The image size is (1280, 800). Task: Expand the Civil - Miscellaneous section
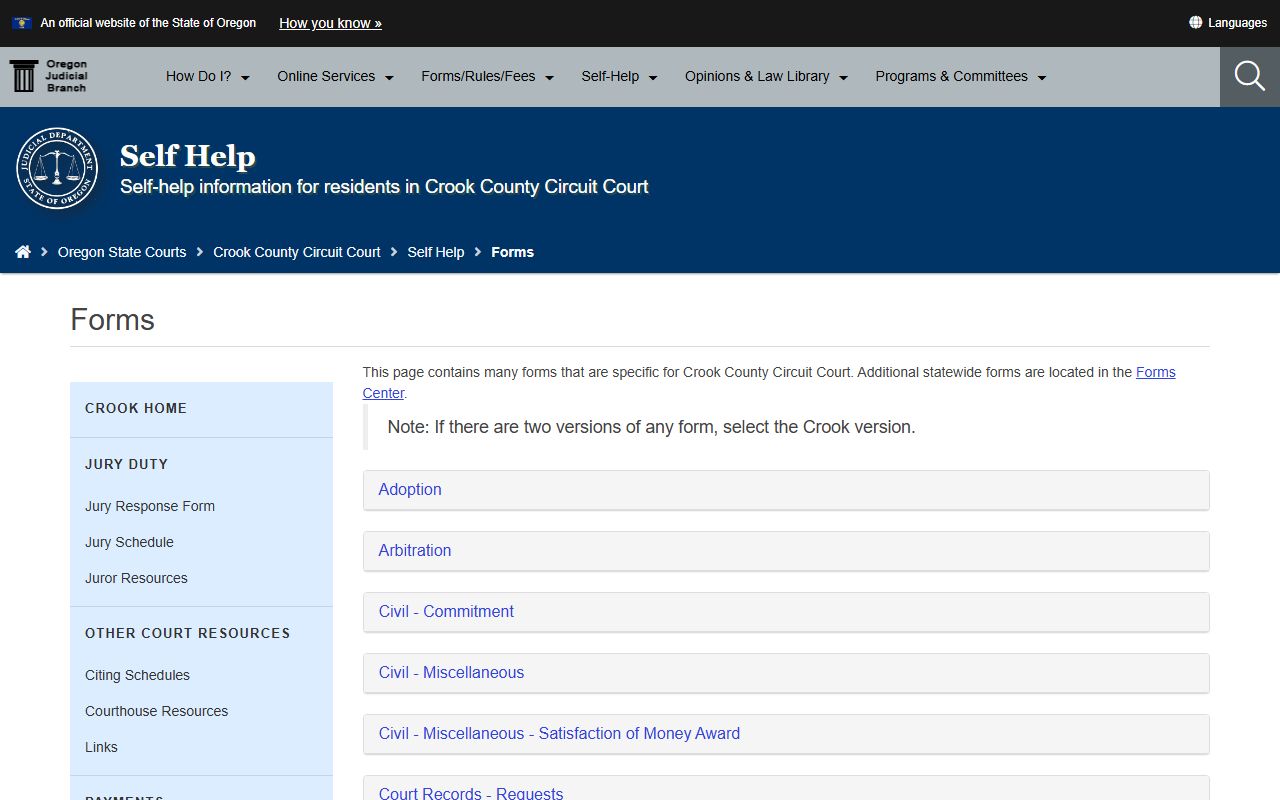tap(786, 673)
